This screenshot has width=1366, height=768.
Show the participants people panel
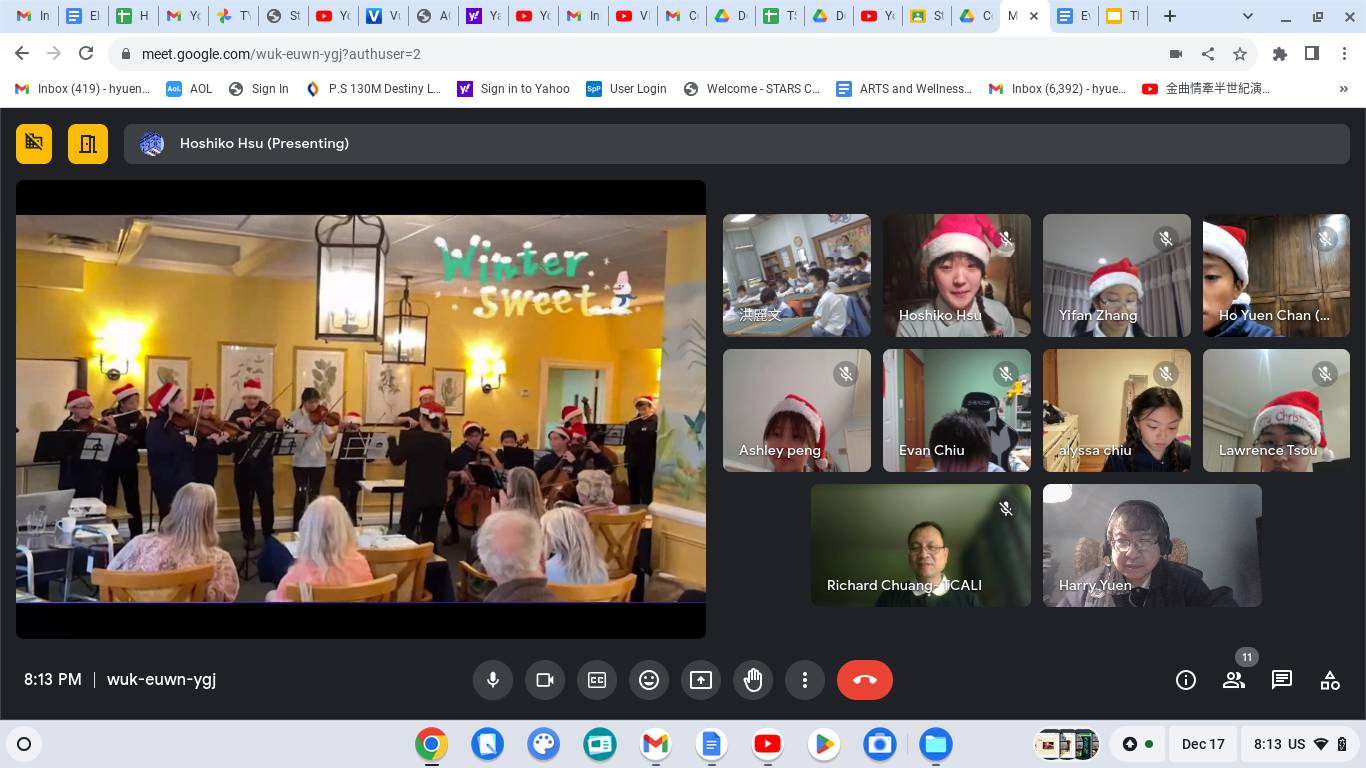click(1234, 680)
